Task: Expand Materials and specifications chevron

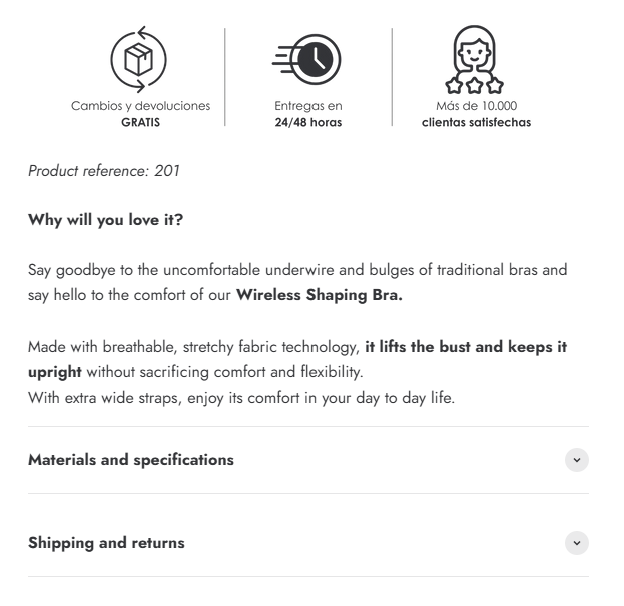Action: tap(577, 460)
